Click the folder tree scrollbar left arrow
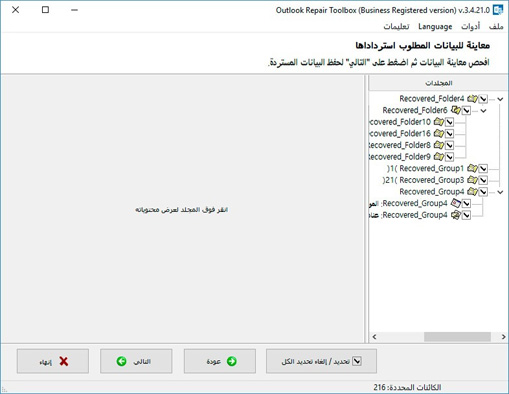This screenshot has width=509, height=394. coord(374,337)
